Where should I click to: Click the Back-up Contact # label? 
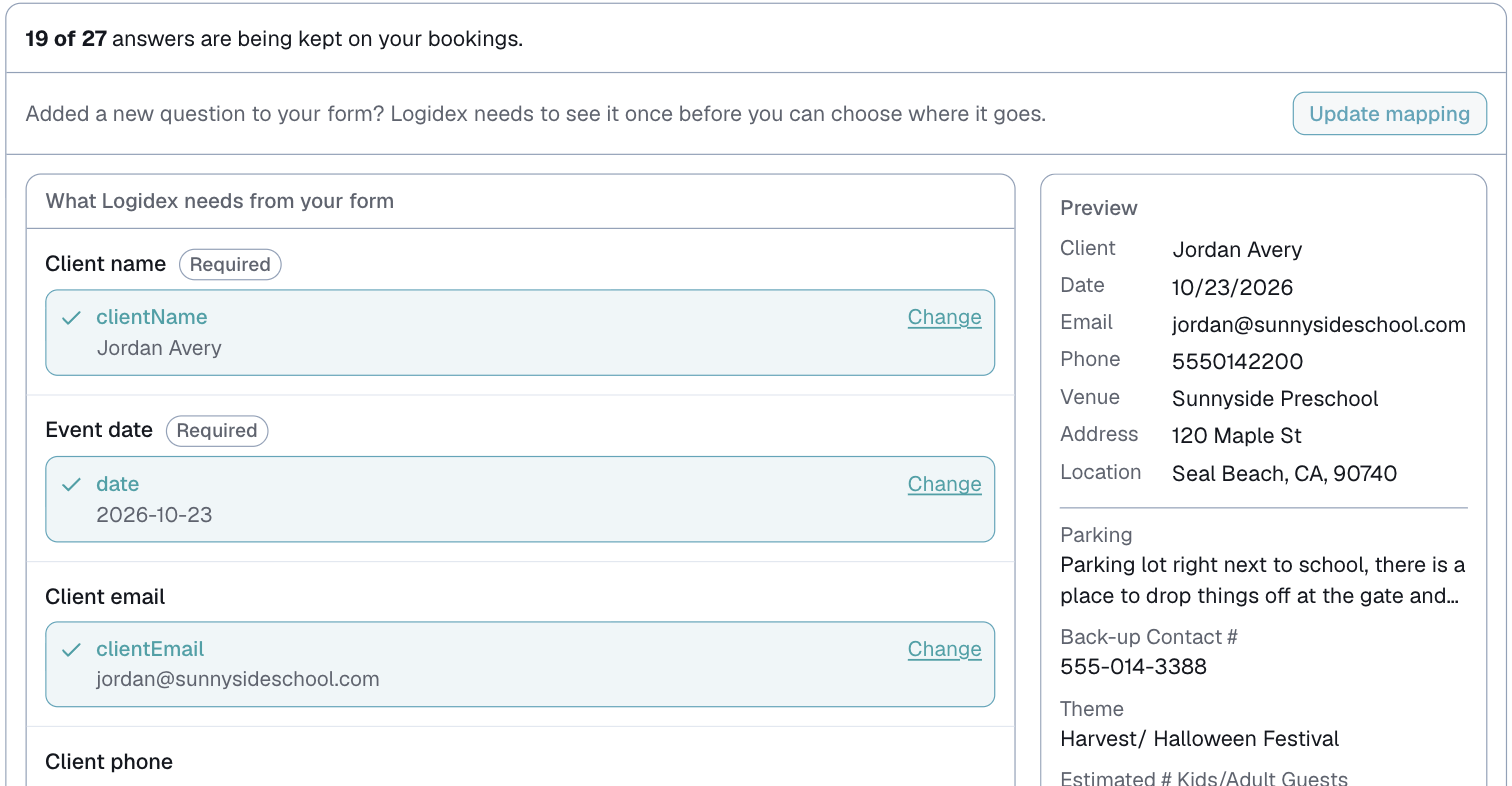click(1149, 637)
